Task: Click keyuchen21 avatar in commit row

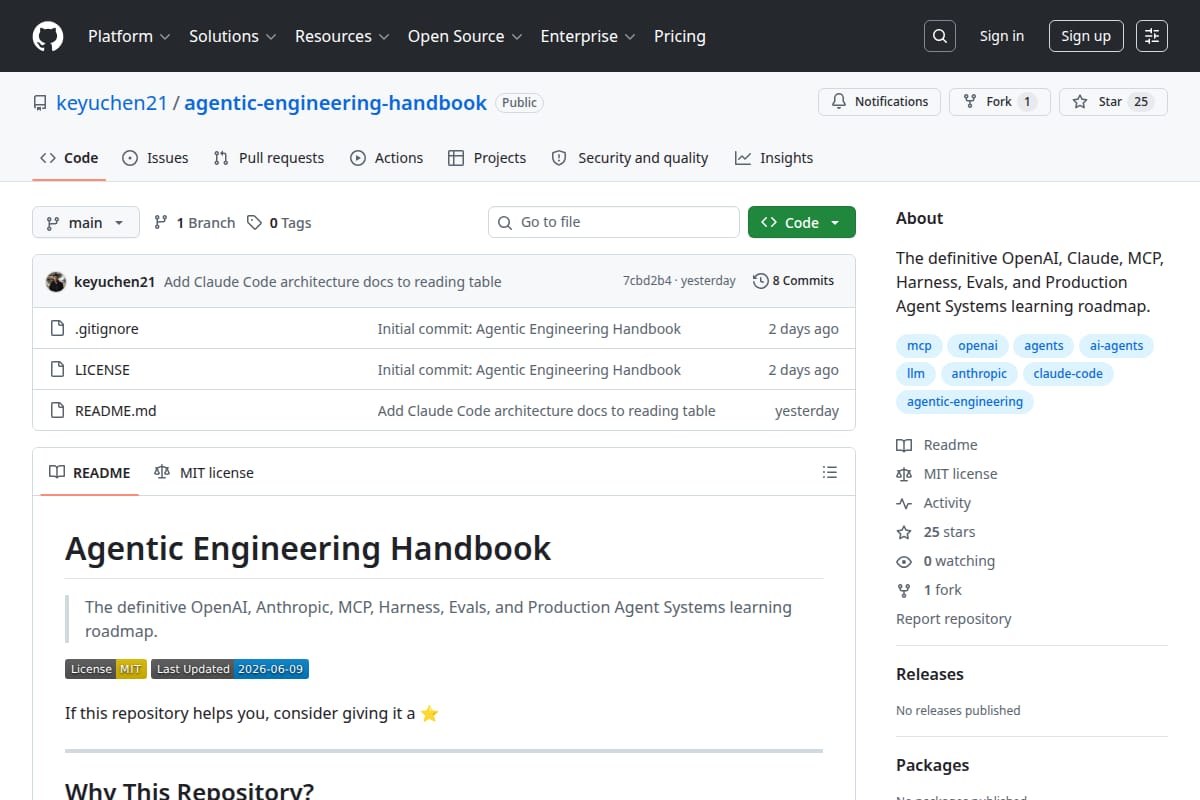Action: 56,281
